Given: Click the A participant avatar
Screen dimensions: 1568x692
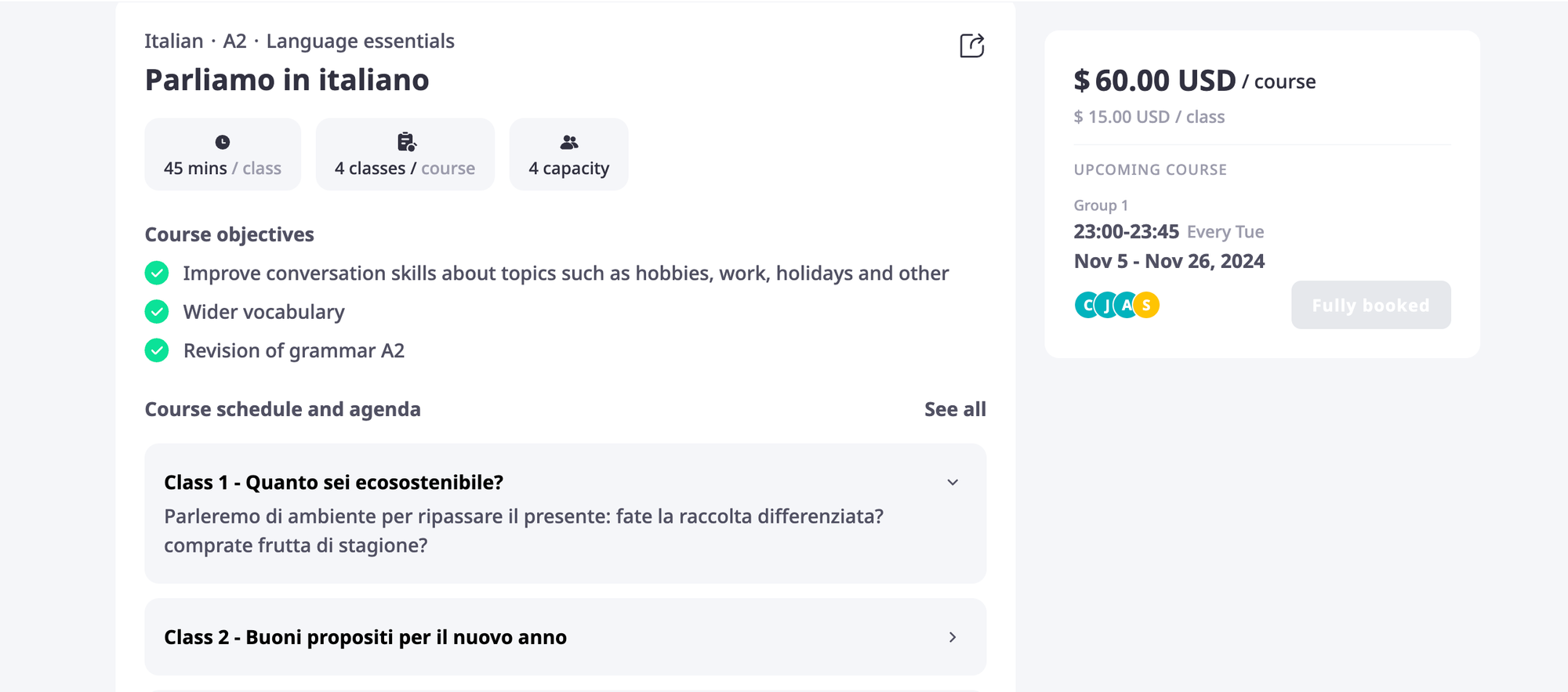Looking at the screenshot, I should pyautogui.click(x=1126, y=305).
